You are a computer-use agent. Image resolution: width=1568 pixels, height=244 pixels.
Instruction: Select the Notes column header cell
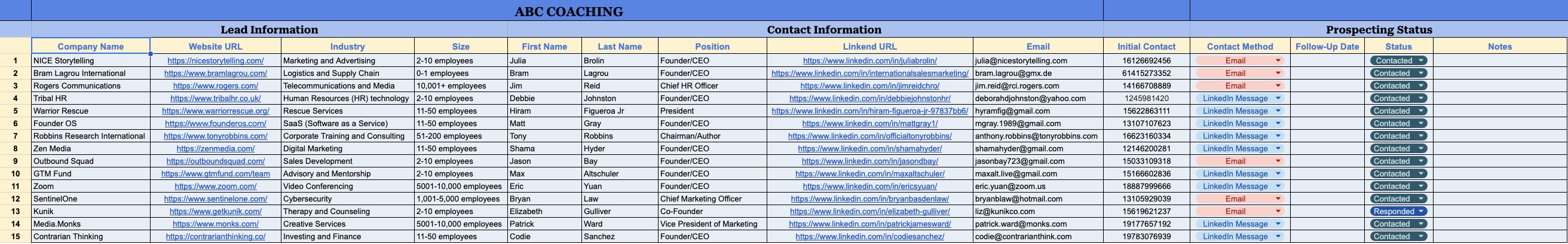[x=1499, y=46]
